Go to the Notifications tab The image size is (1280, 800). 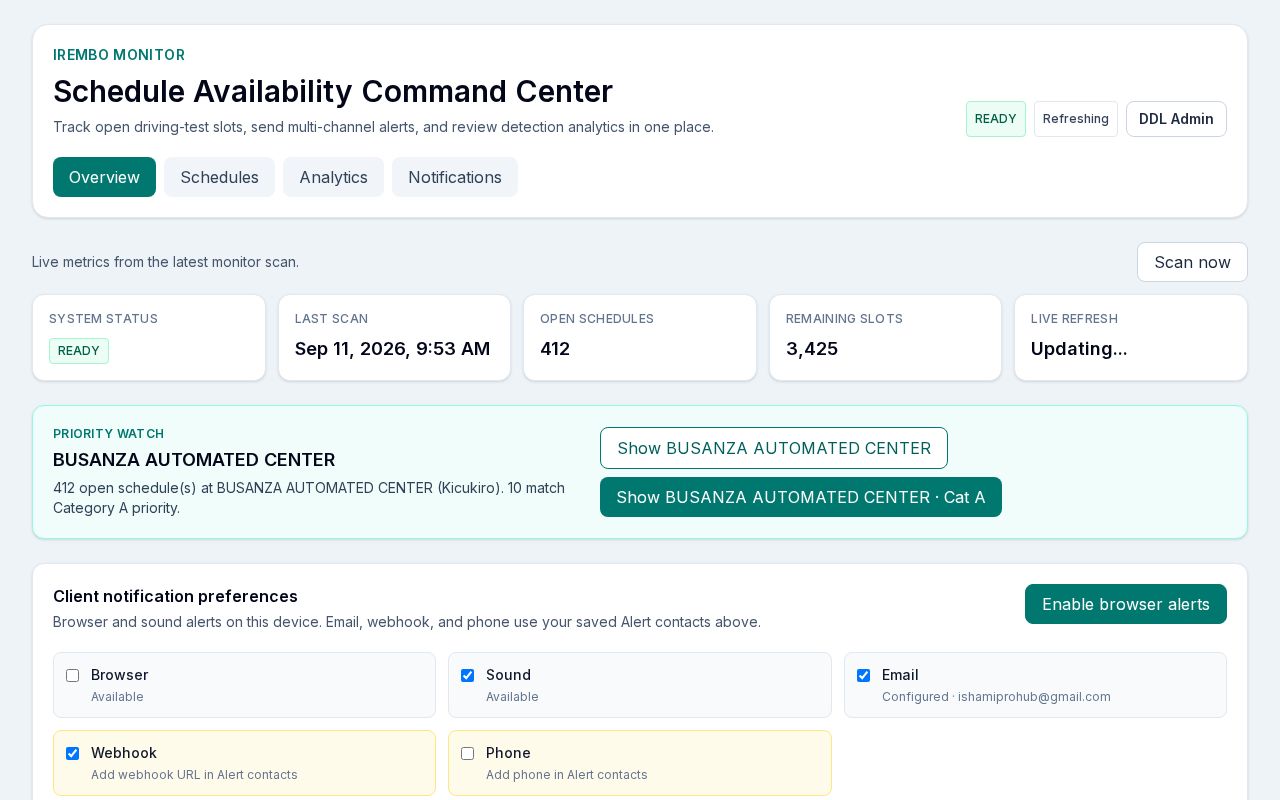455,177
